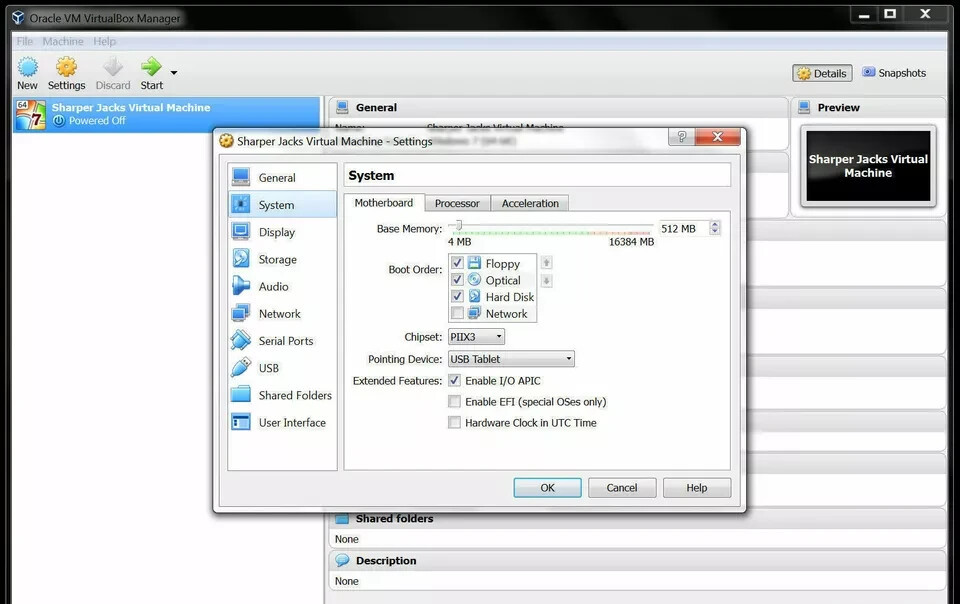Select the Floppy disk icon in Boot Order
Image resolution: width=960 pixels, height=604 pixels.
pos(474,263)
